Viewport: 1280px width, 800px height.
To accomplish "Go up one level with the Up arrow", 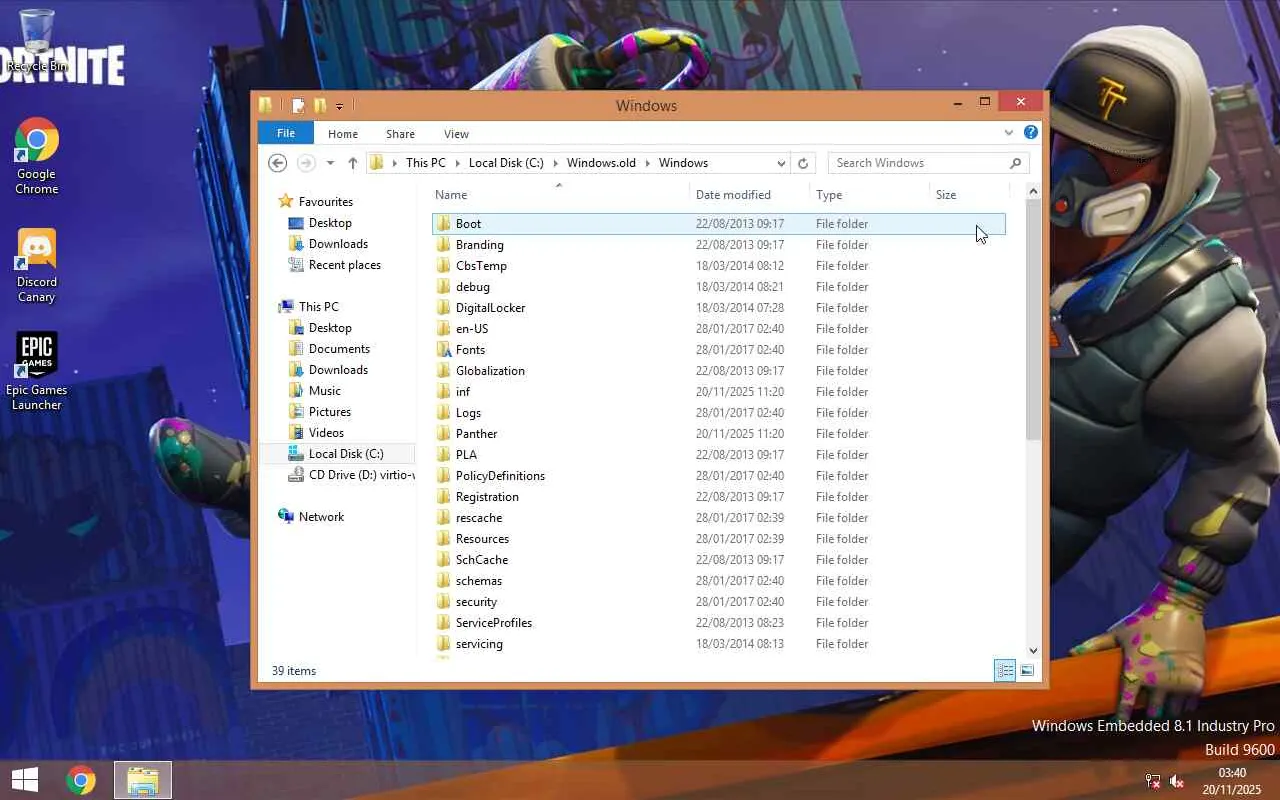I will (352, 163).
